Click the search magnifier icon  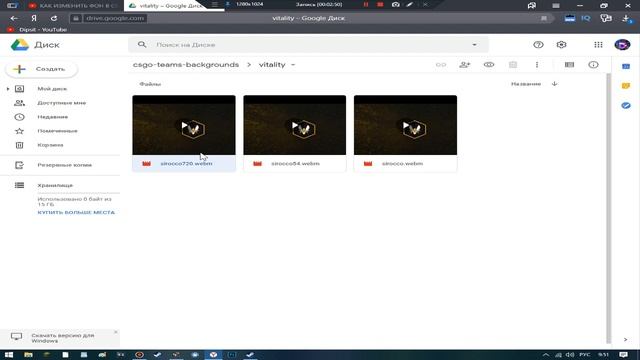[x=142, y=44]
